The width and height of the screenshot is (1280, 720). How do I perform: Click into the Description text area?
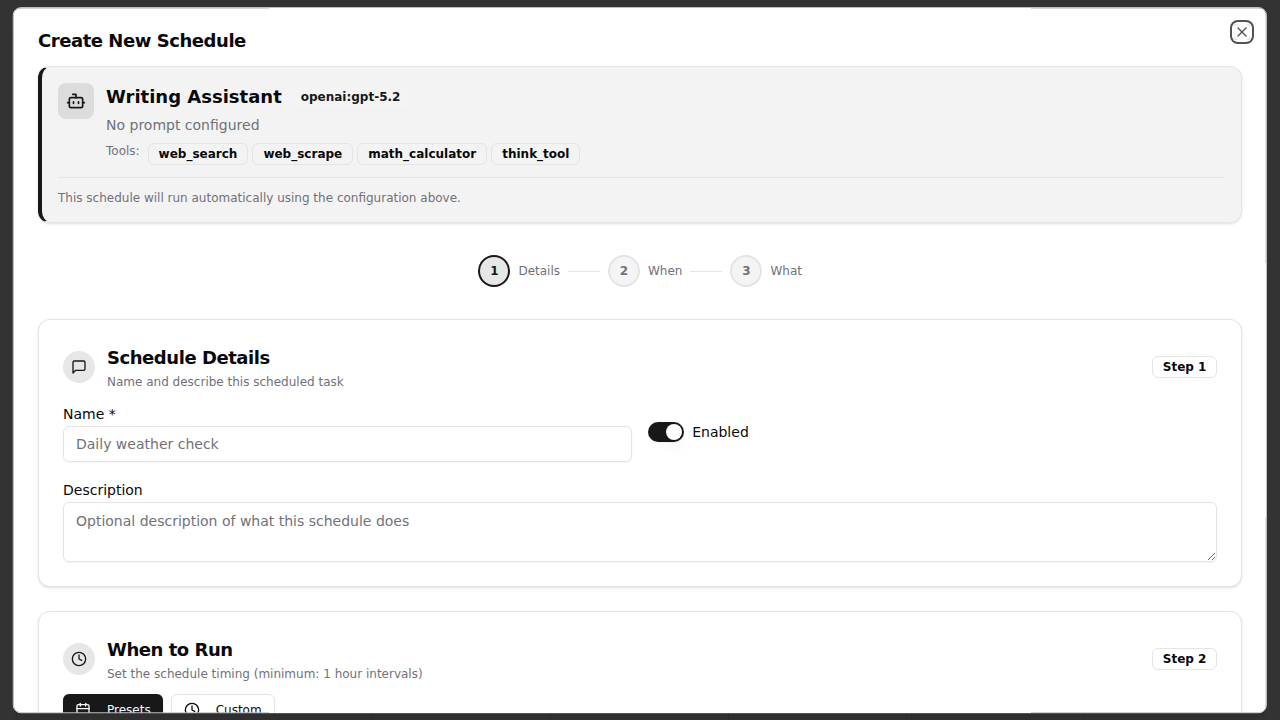pyautogui.click(x=640, y=532)
